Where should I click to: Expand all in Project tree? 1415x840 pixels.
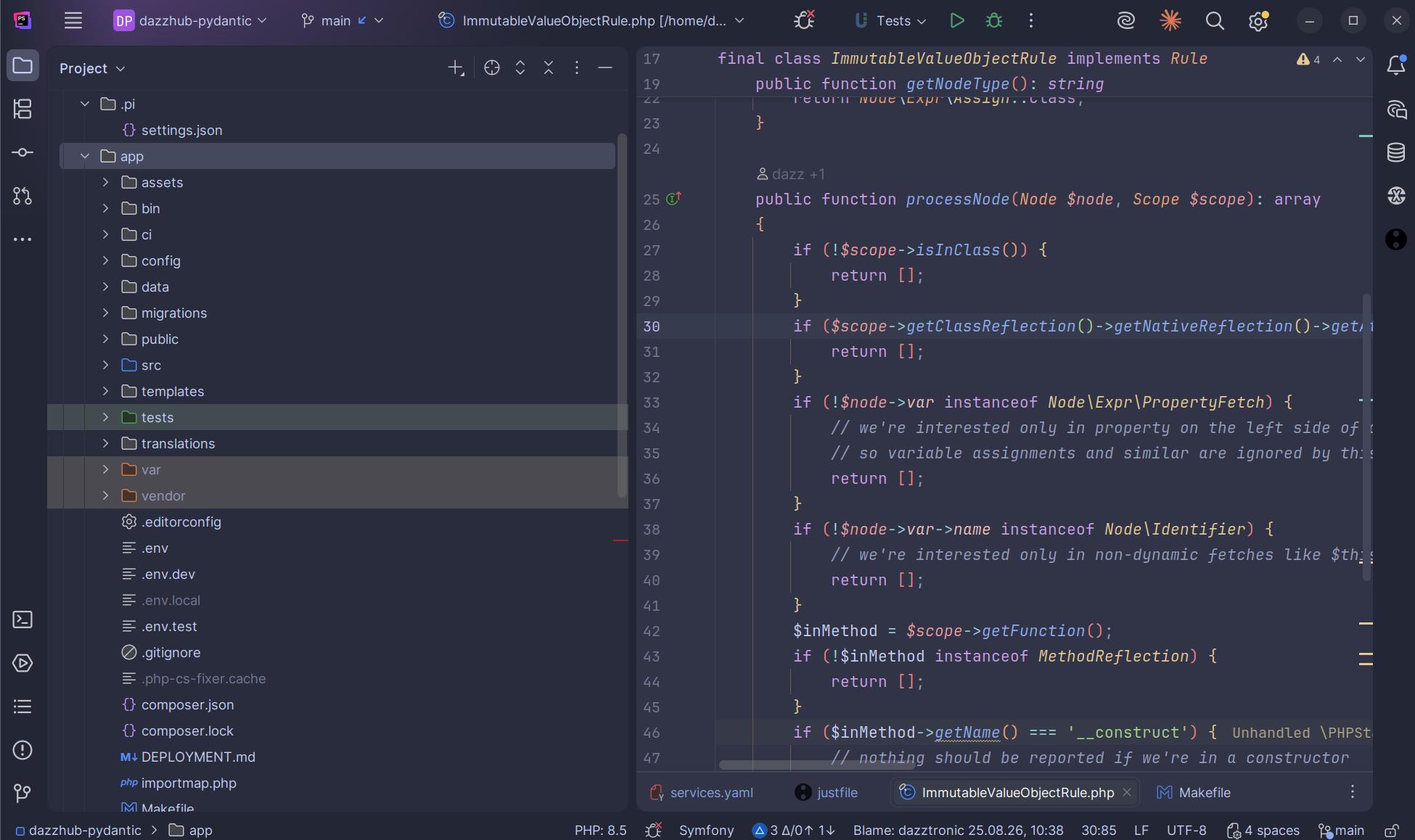(520, 67)
